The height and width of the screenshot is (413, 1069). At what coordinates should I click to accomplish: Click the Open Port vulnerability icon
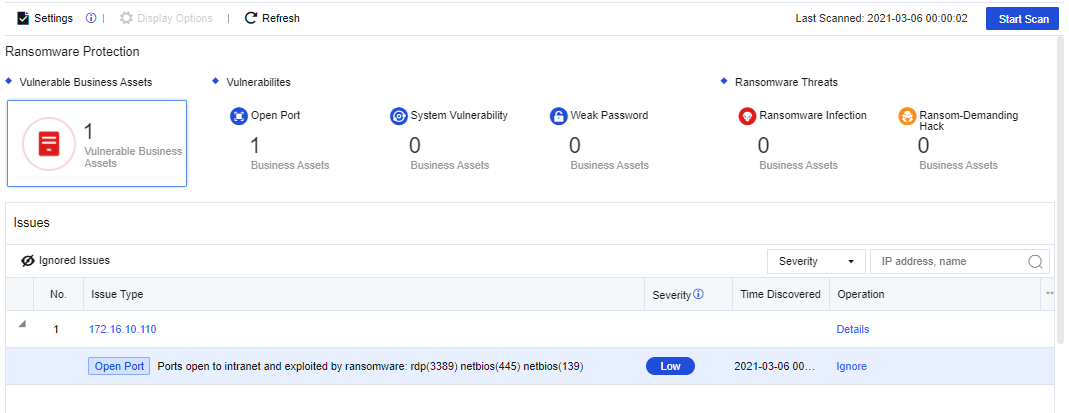[x=239, y=116]
